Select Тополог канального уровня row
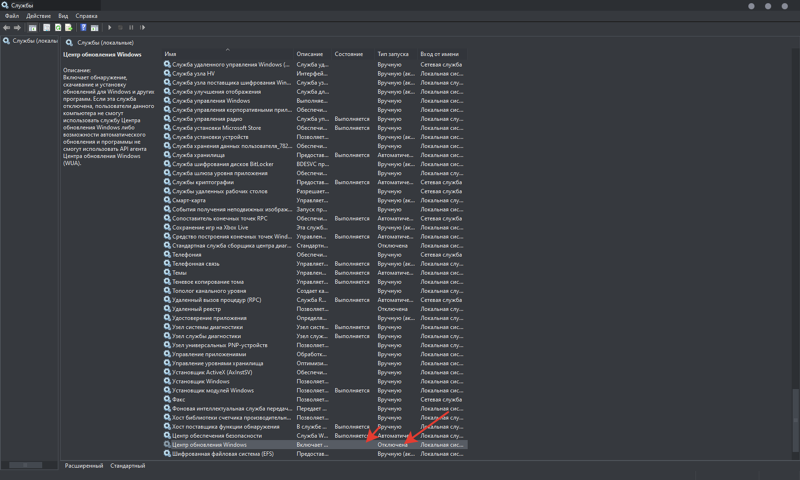This screenshot has width=800, height=480. click(x=315, y=291)
